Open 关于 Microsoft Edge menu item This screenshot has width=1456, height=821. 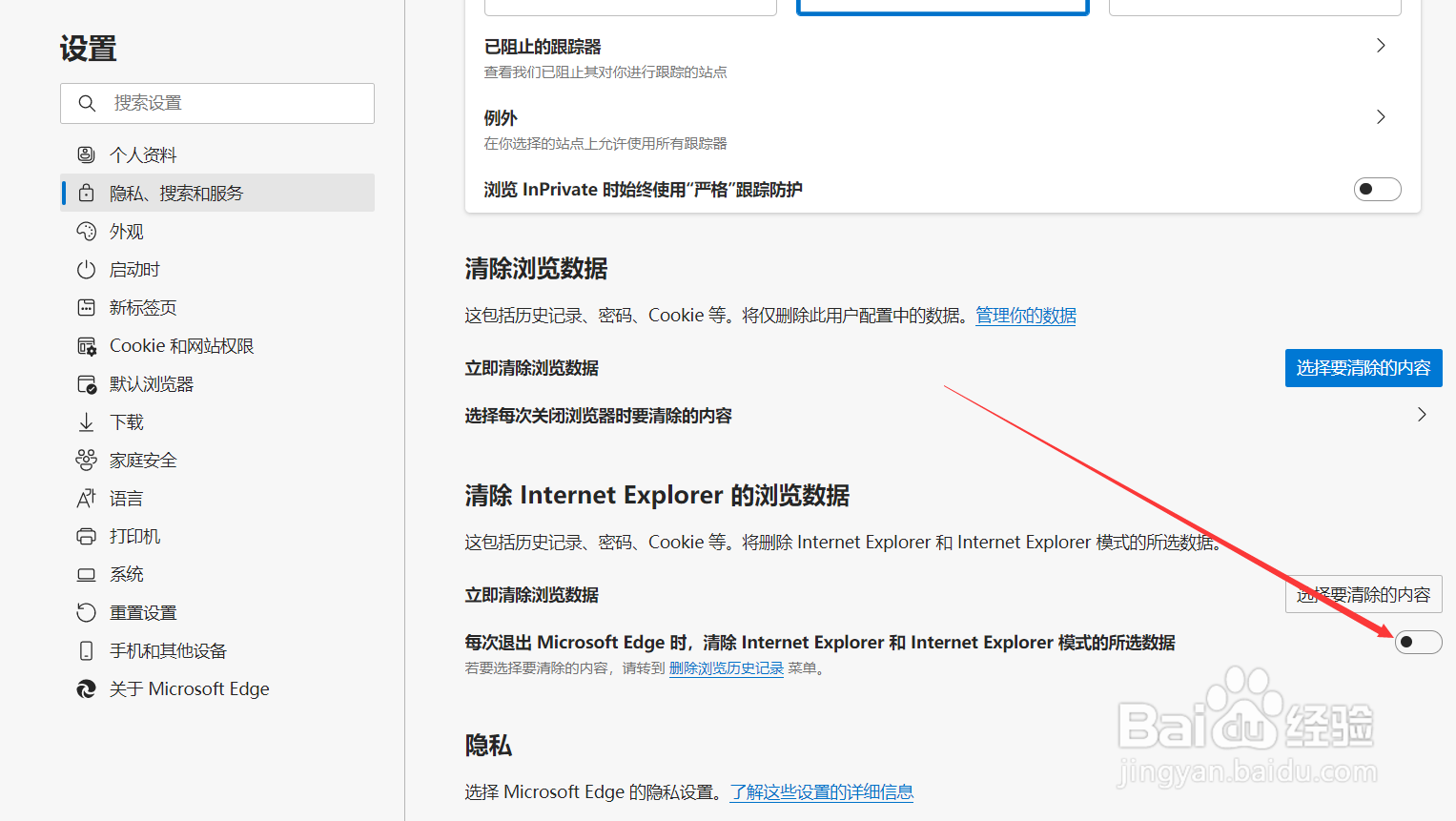pyautogui.click(x=217, y=688)
